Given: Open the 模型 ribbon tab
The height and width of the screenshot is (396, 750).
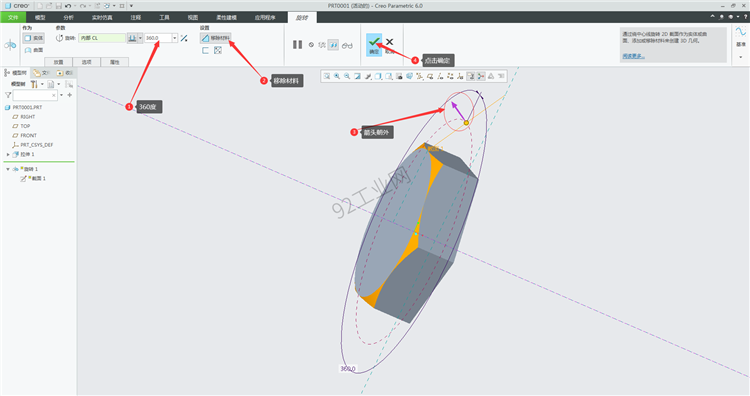Looking at the screenshot, I should [x=40, y=17].
